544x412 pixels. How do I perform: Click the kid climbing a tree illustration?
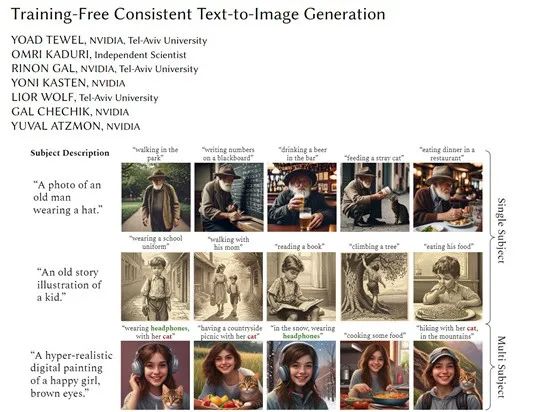(x=374, y=286)
